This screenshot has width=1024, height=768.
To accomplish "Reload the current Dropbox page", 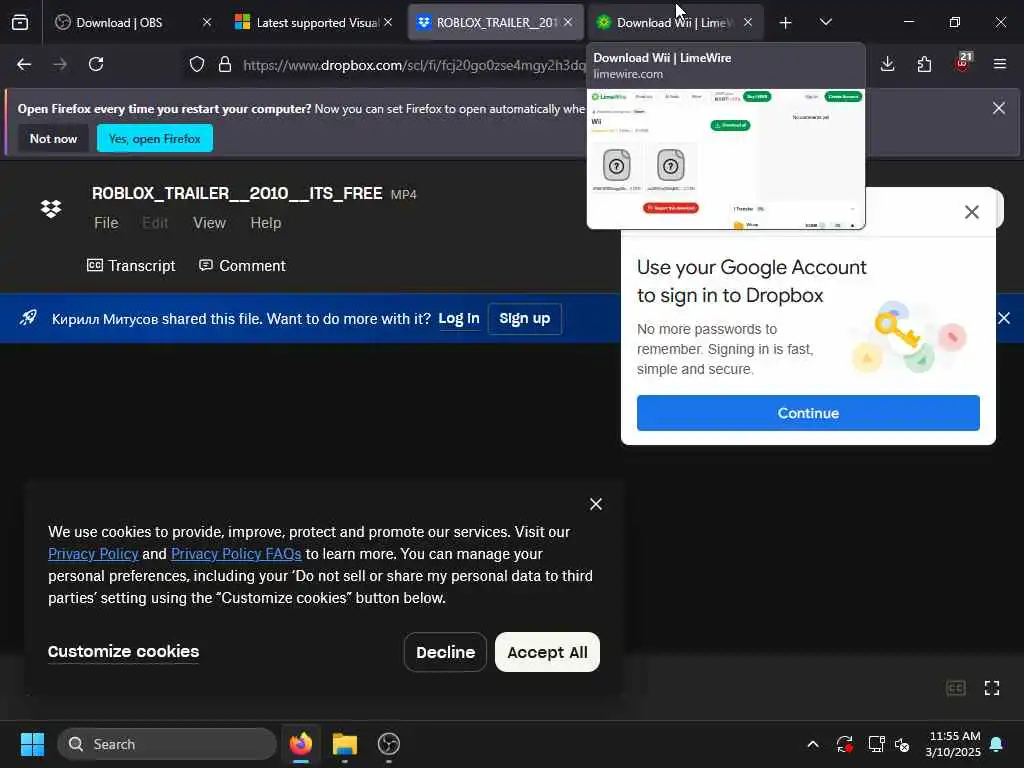I will click(96, 64).
